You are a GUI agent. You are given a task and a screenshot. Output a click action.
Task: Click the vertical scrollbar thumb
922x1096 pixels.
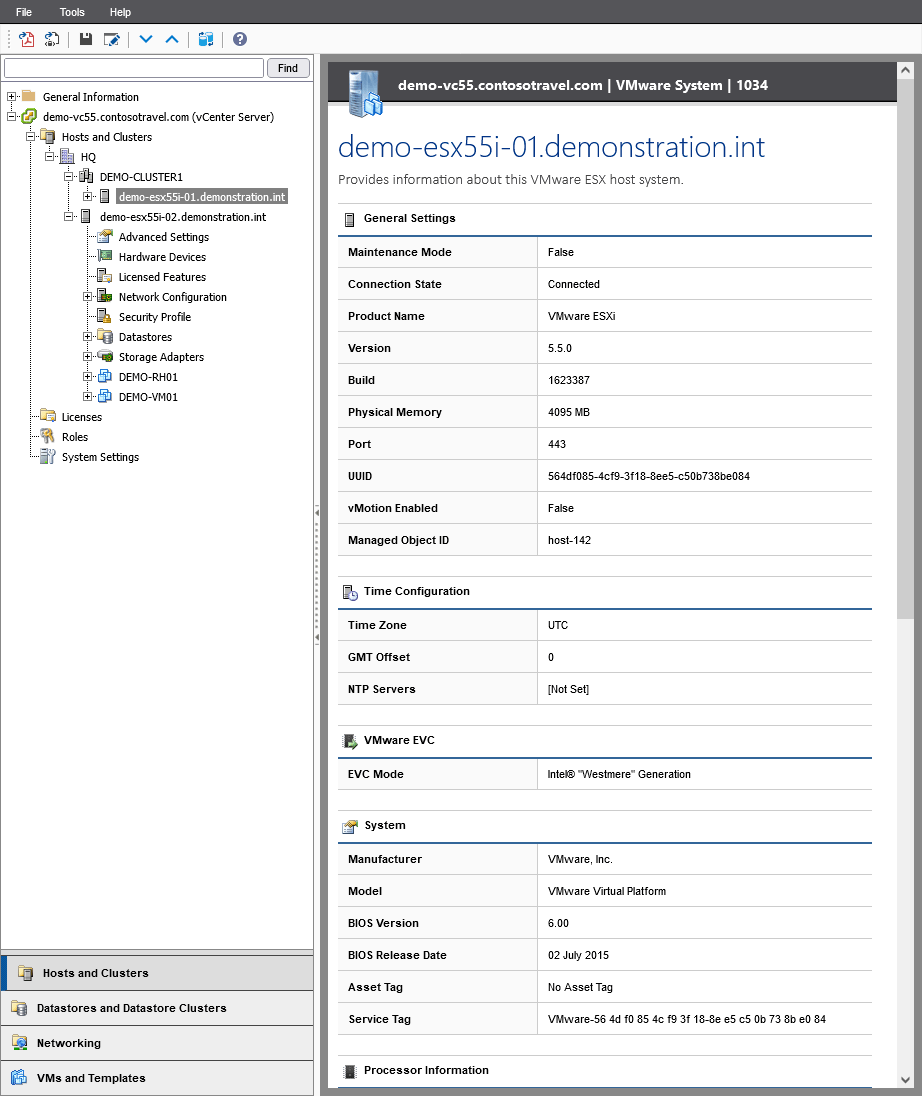click(905, 349)
